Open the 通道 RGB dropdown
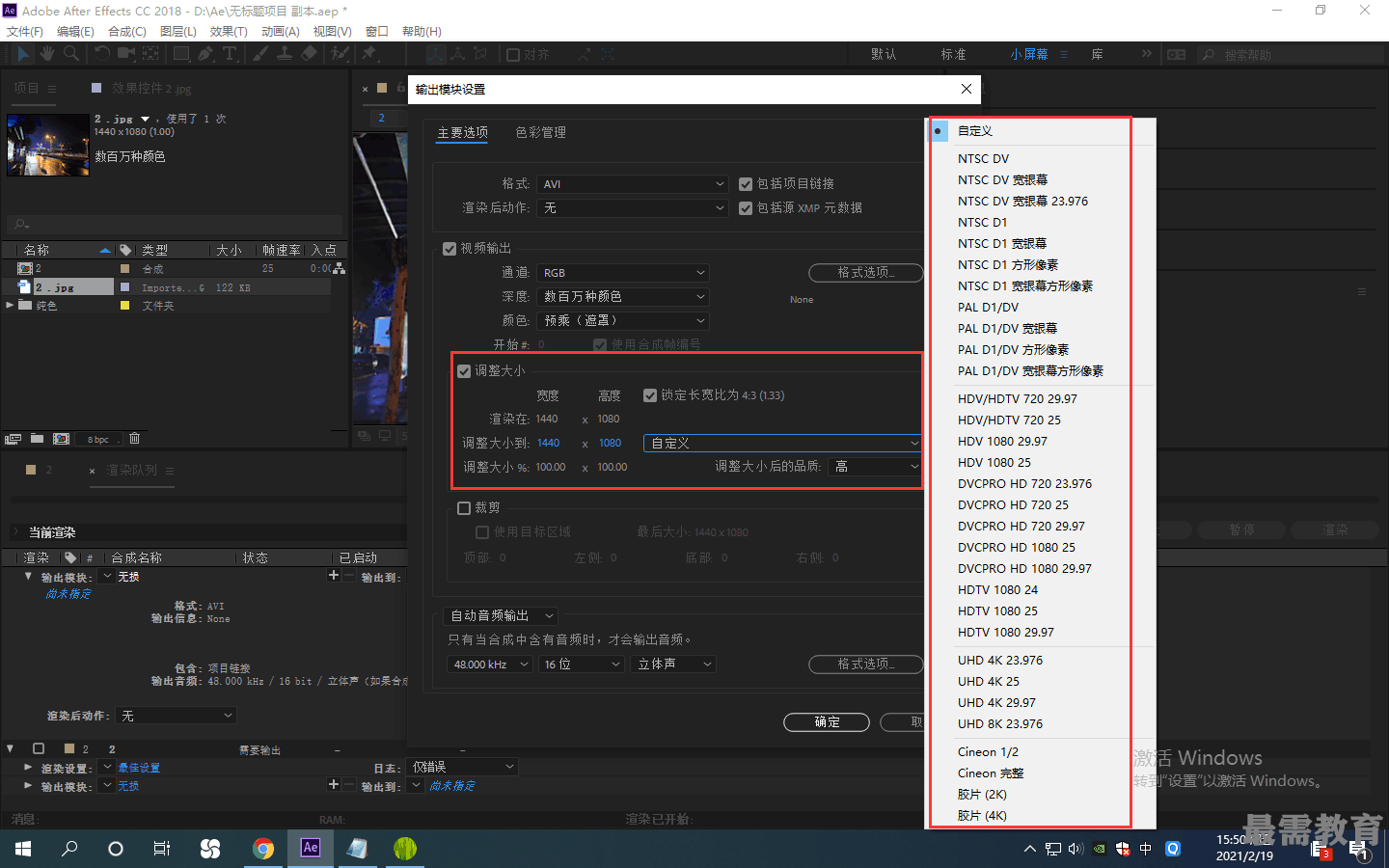The width and height of the screenshot is (1389, 868). coord(623,273)
